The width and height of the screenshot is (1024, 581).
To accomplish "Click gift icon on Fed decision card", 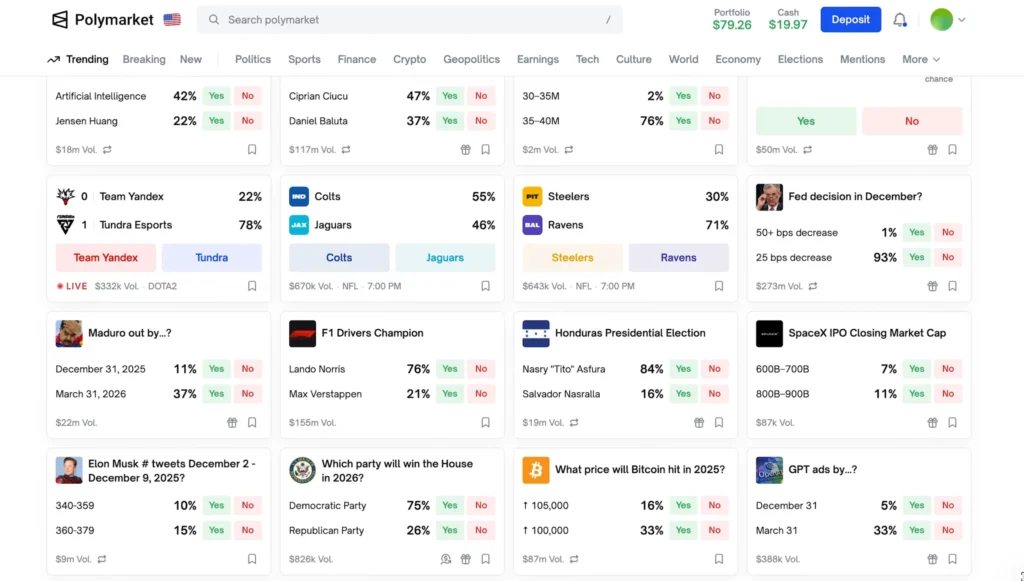I will tap(932, 286).
